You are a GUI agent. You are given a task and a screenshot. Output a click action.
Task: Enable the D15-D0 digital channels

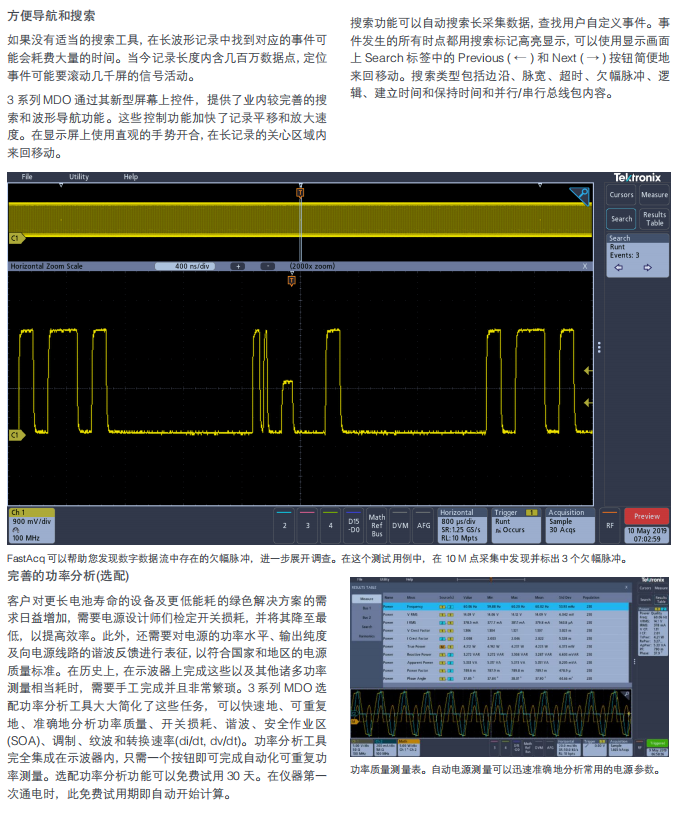pos(354,526)
